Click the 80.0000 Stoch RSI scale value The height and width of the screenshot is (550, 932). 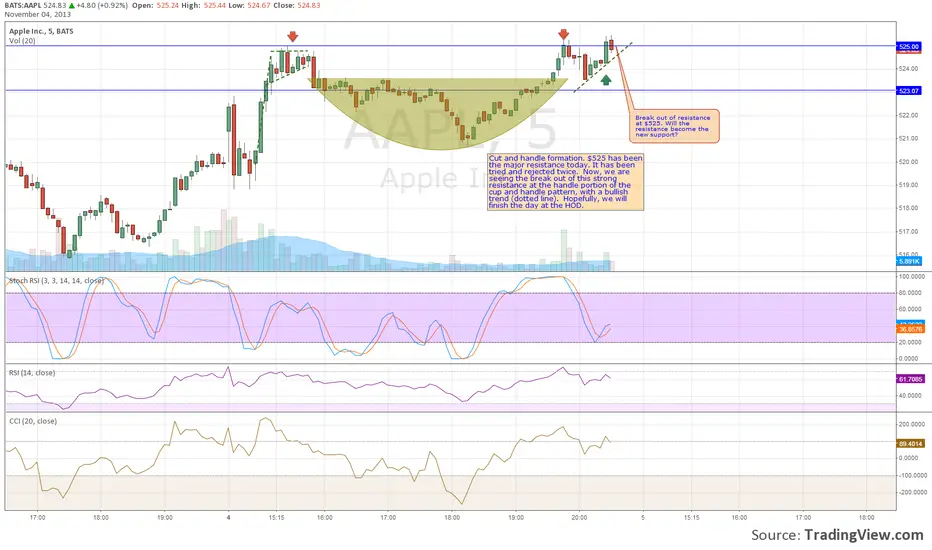(x=912, y=293)
